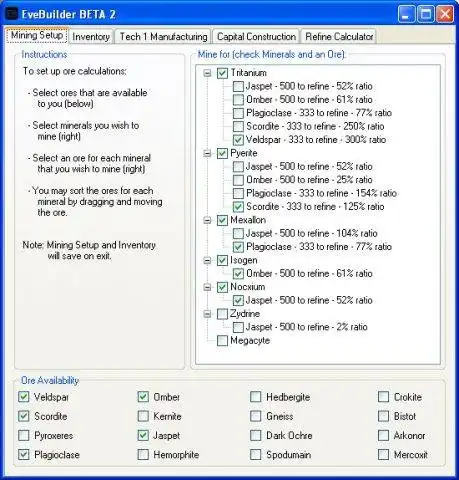Viewport: 459px width, 480px height.
Task: Check Plagioclase 77% ratio under Tritanium
Action: (238, 113)
